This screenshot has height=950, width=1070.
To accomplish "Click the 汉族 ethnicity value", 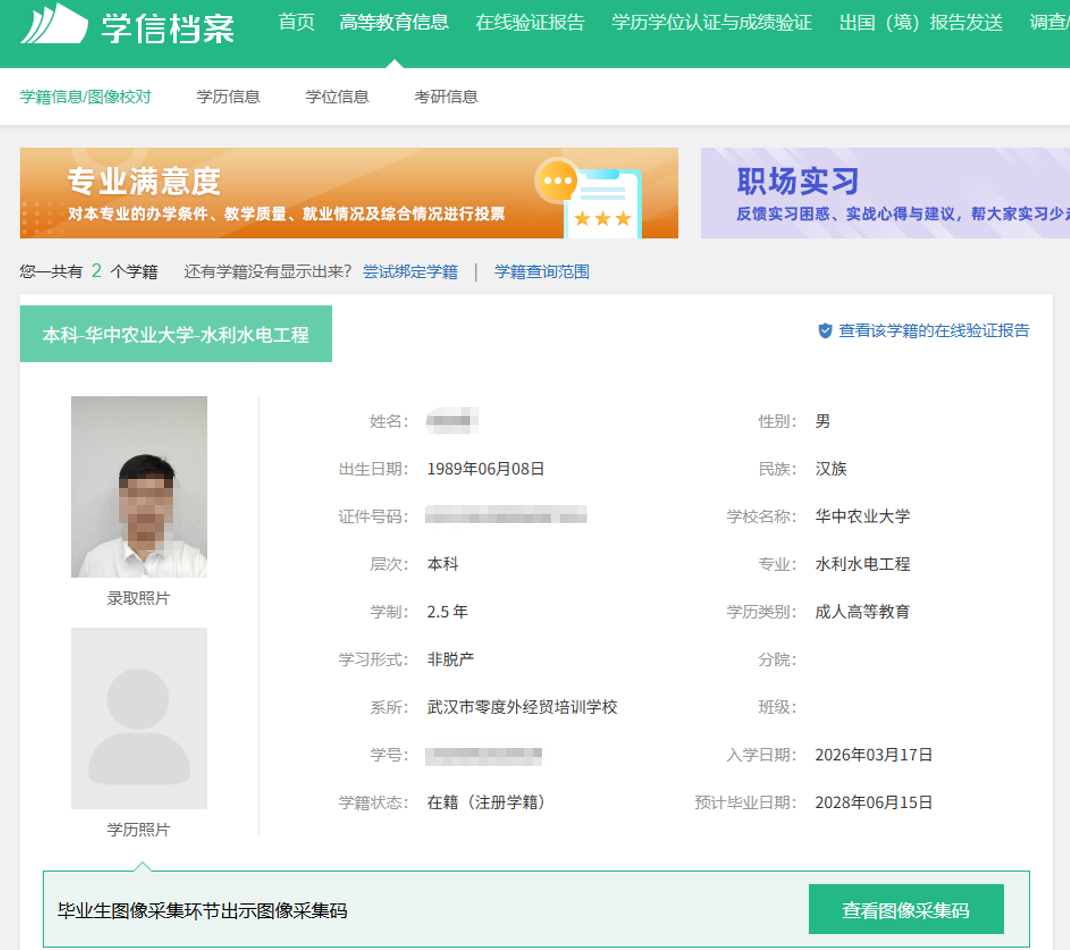I will coord(831,469).
